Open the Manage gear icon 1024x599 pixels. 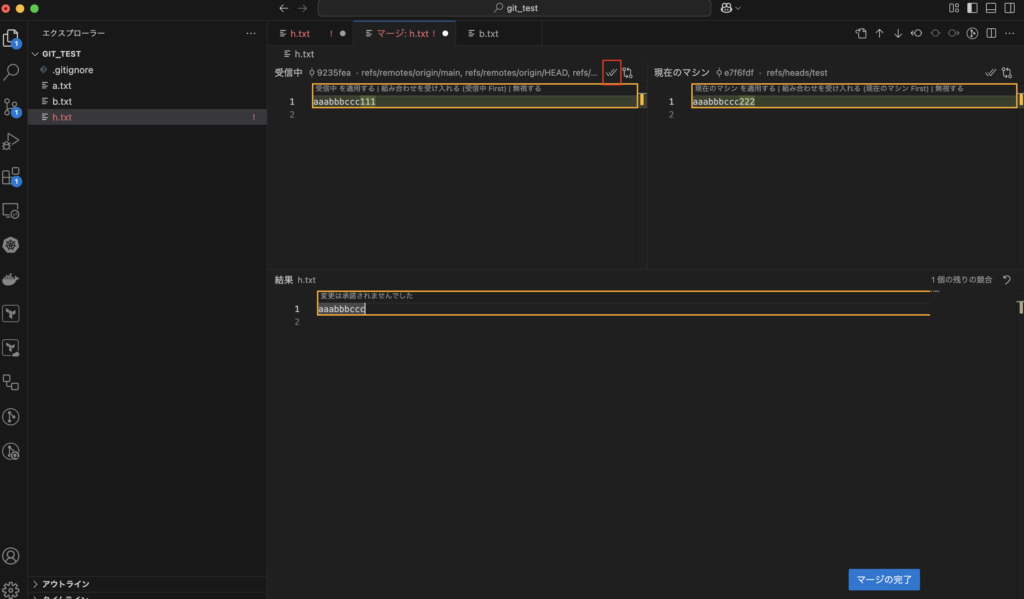(11, 590)
